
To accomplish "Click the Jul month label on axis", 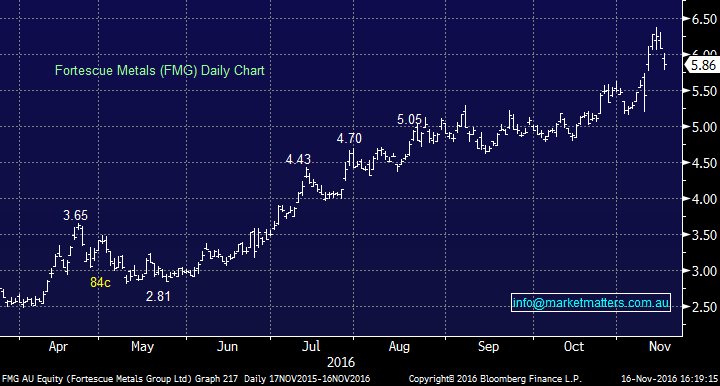I will coord(311,347).
